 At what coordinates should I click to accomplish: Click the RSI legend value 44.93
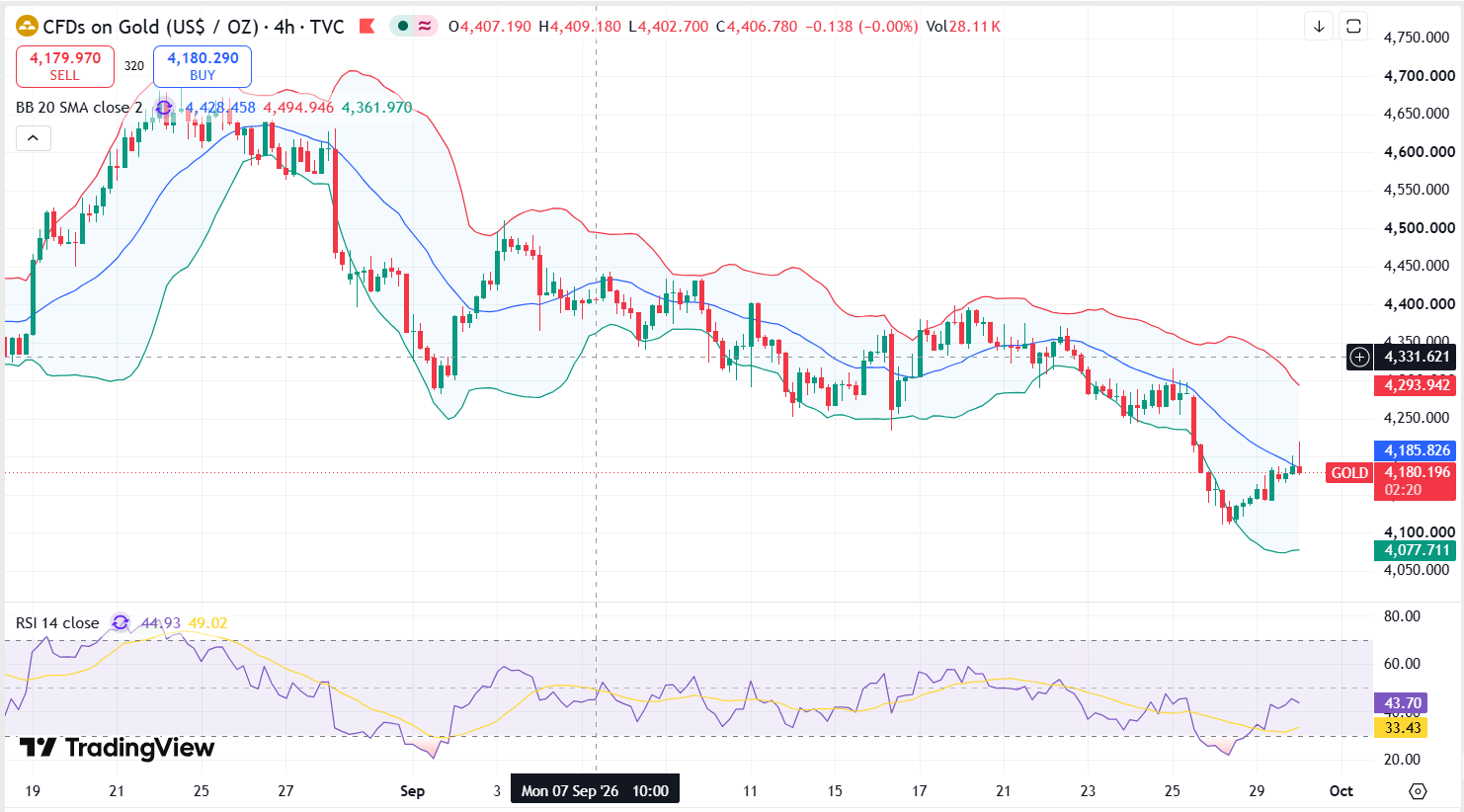(x=161, y=623)
